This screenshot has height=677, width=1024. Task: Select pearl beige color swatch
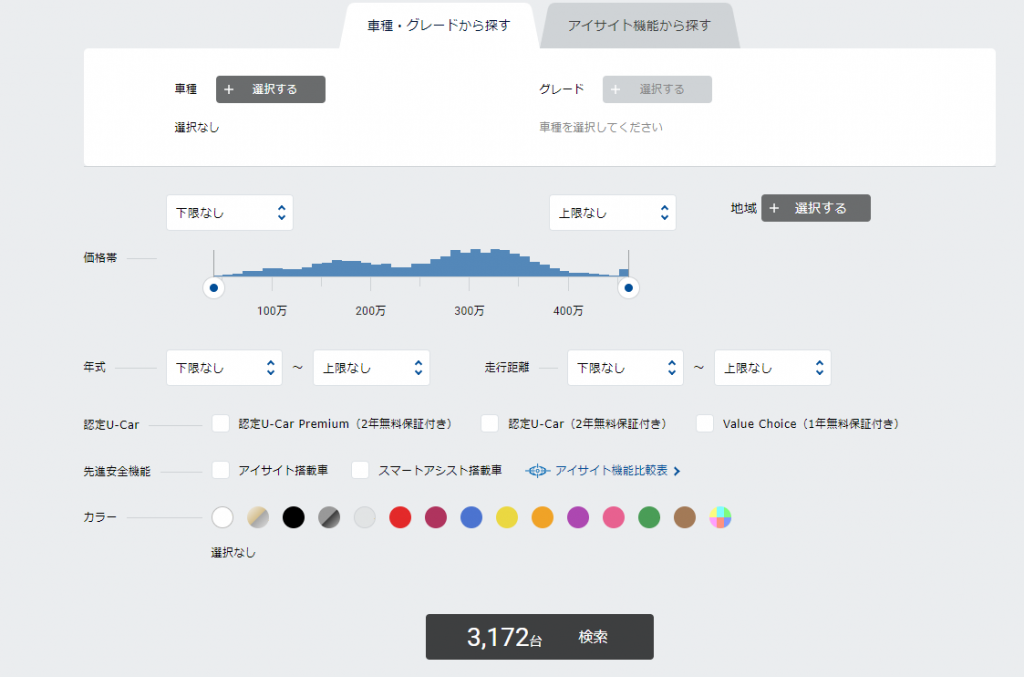coord(258,518)
